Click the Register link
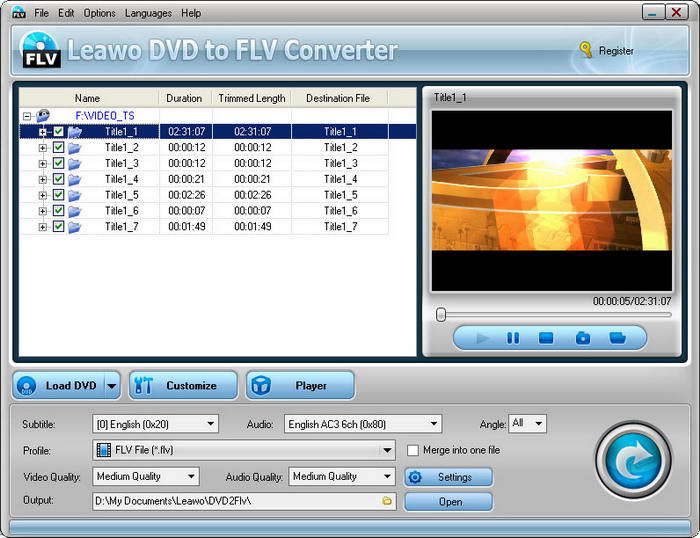 (616, 51)
